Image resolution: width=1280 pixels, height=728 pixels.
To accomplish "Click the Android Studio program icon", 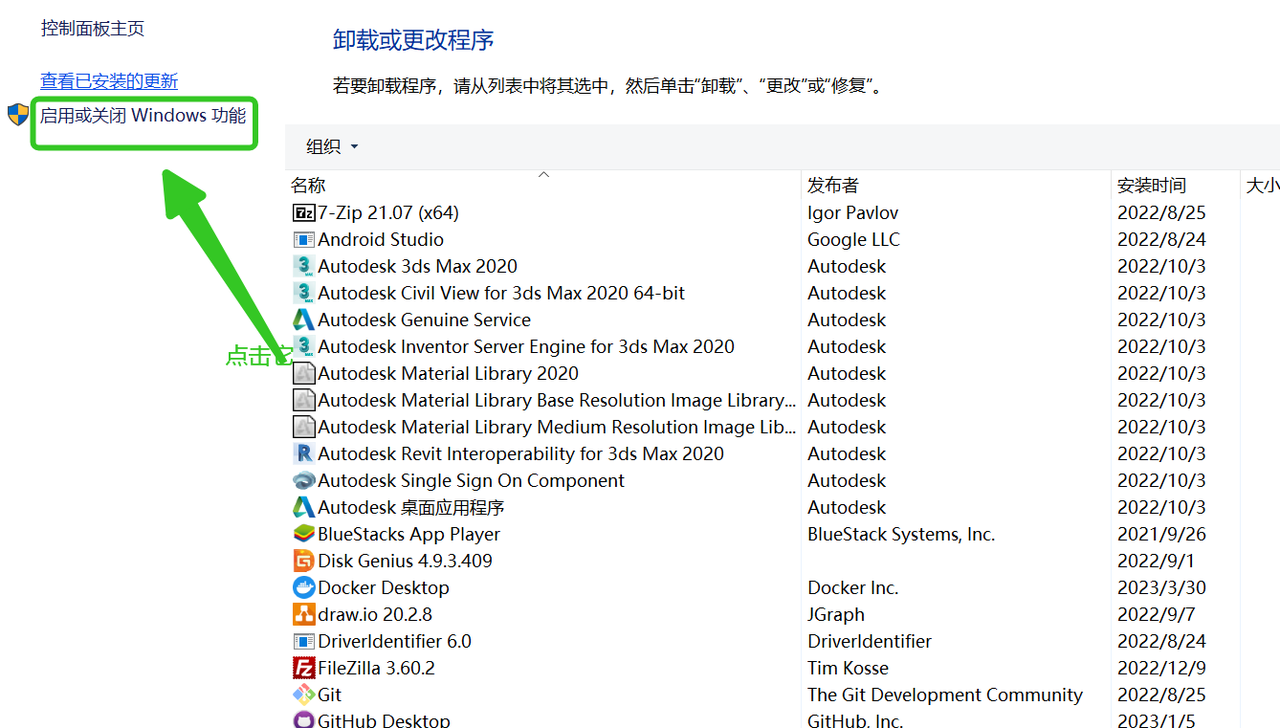I will point(304,240).
